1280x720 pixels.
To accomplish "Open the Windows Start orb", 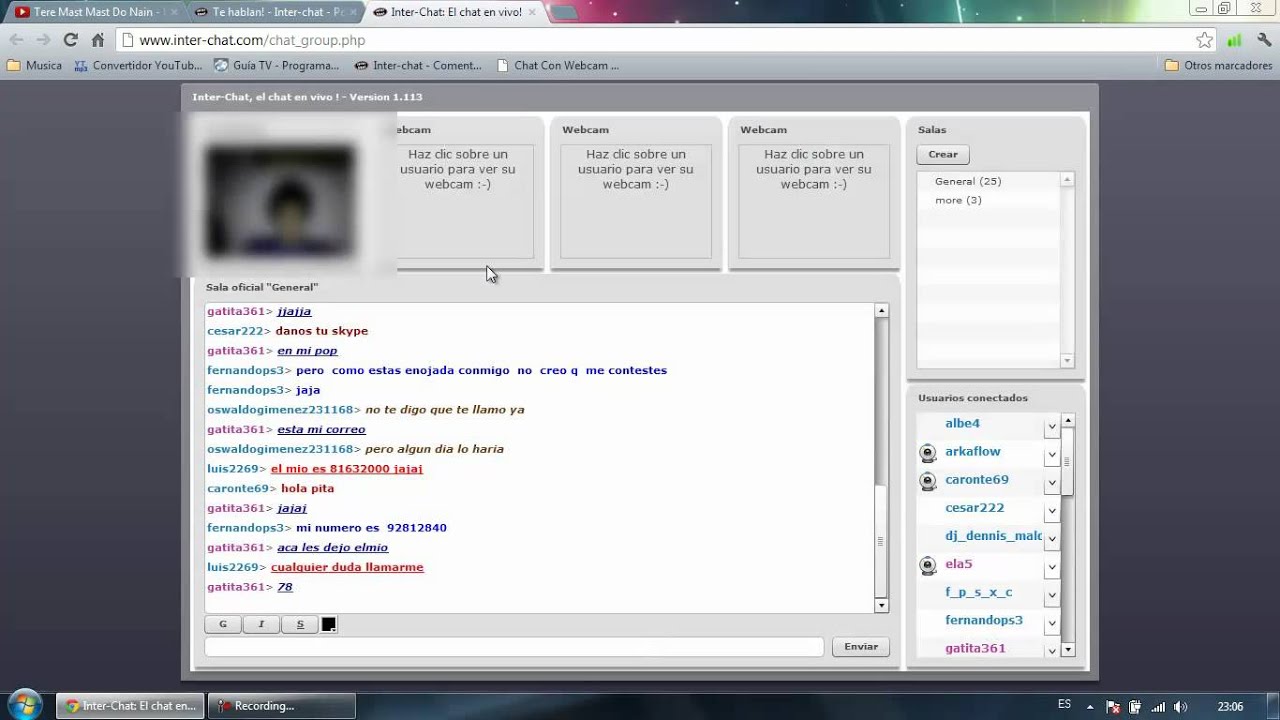I will [x=24, y=705].
